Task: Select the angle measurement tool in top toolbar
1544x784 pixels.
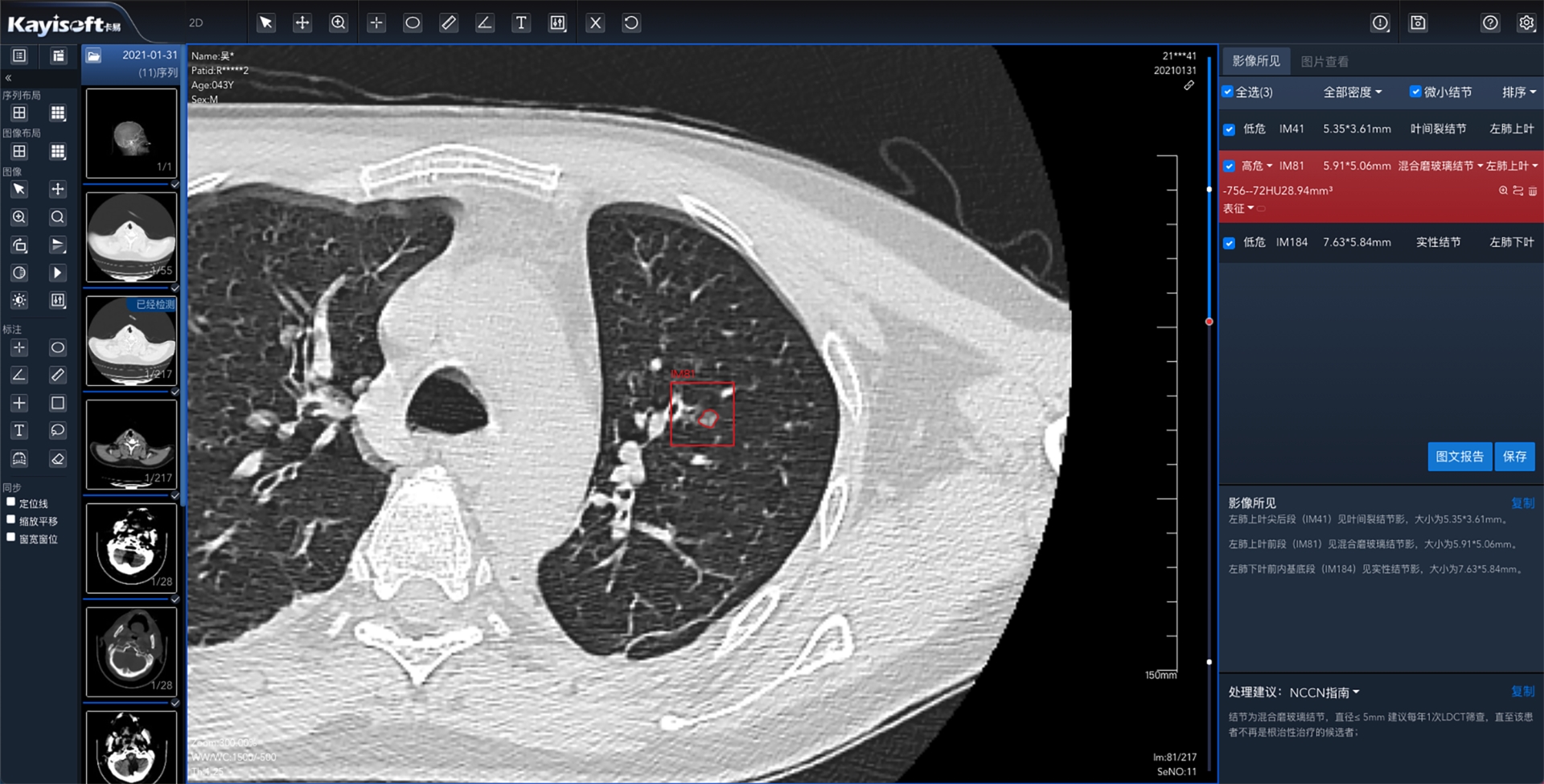Action: pos(485,23)
